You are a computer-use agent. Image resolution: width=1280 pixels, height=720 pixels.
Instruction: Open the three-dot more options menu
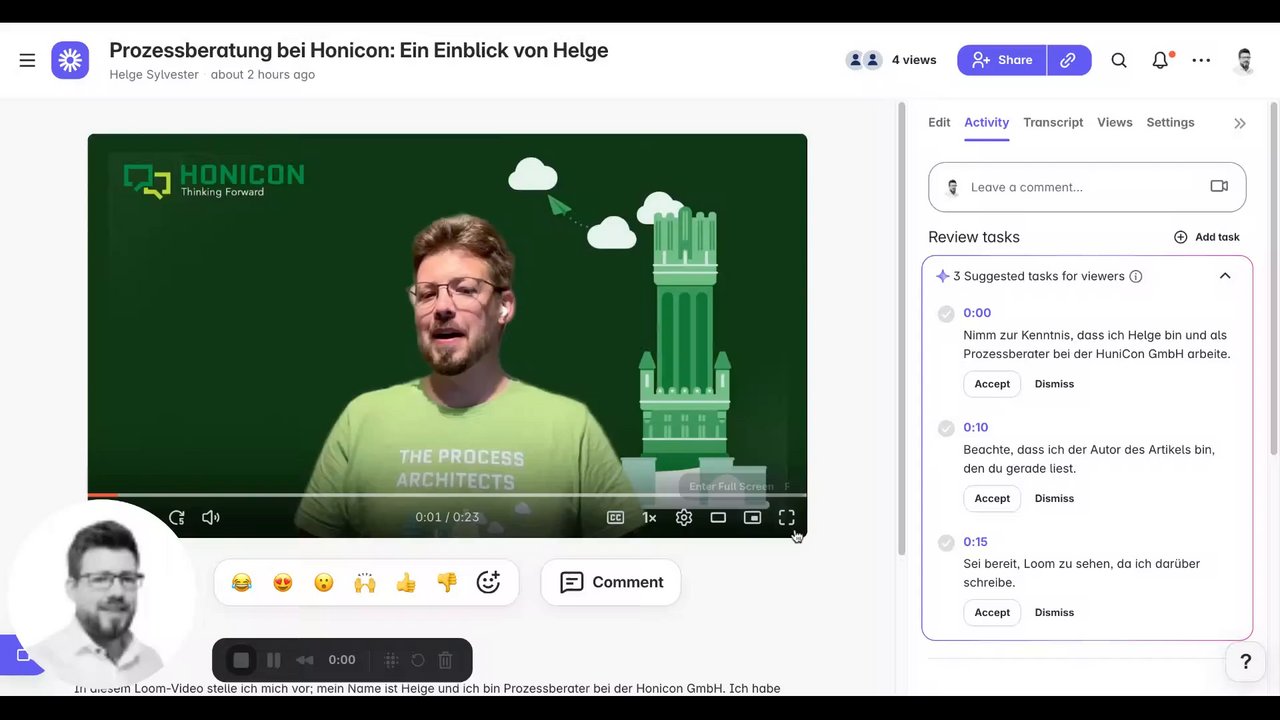click(x=1201, y=60)
